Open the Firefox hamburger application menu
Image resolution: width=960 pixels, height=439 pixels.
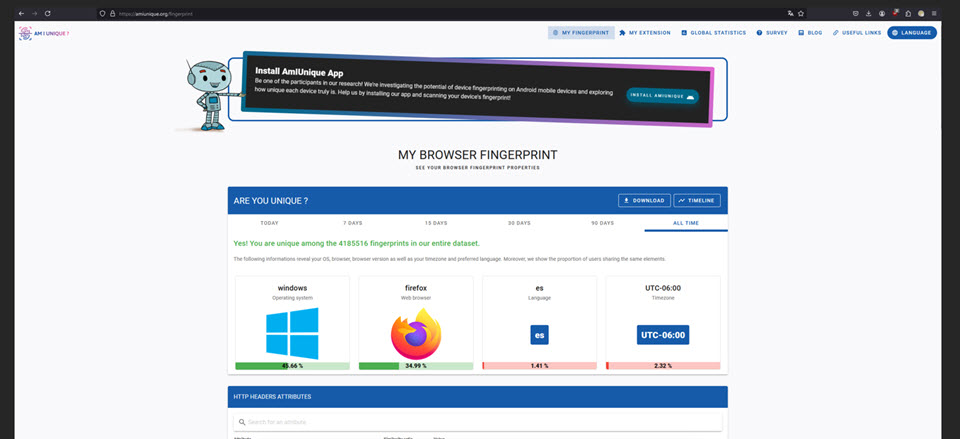pyautogui.click(x=933, y=13)
